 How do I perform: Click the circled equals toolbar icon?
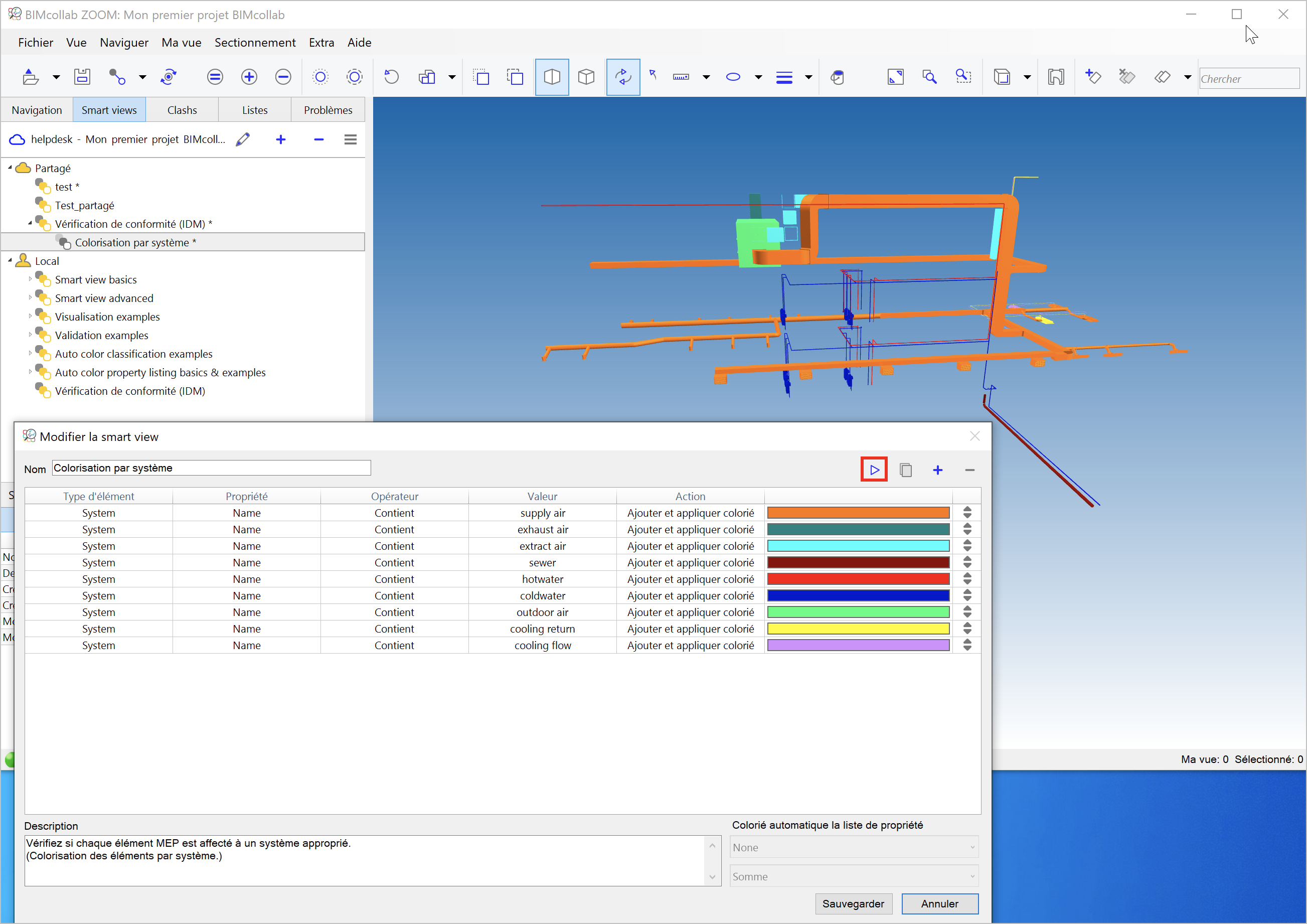coord(215,77)
